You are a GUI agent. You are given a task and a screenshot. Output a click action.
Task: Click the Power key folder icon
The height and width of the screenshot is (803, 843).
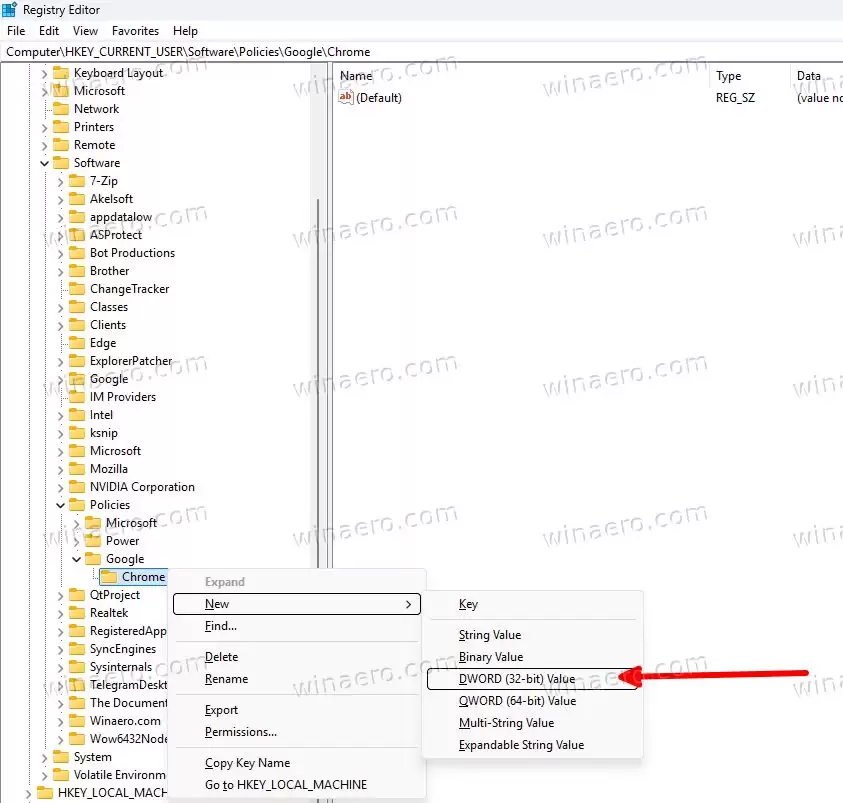(x=93, y=541)
